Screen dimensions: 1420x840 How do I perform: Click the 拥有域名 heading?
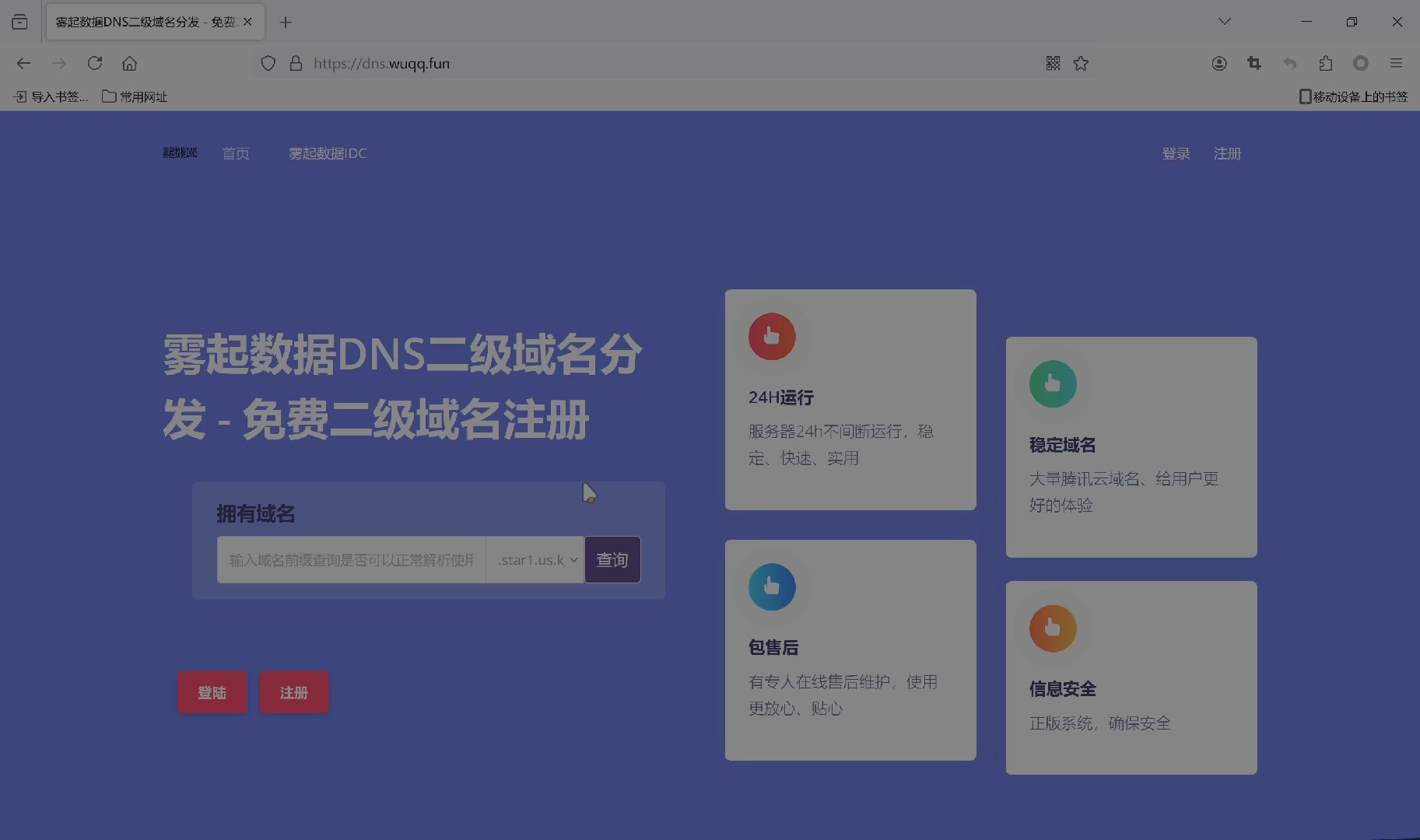point(255,513)
